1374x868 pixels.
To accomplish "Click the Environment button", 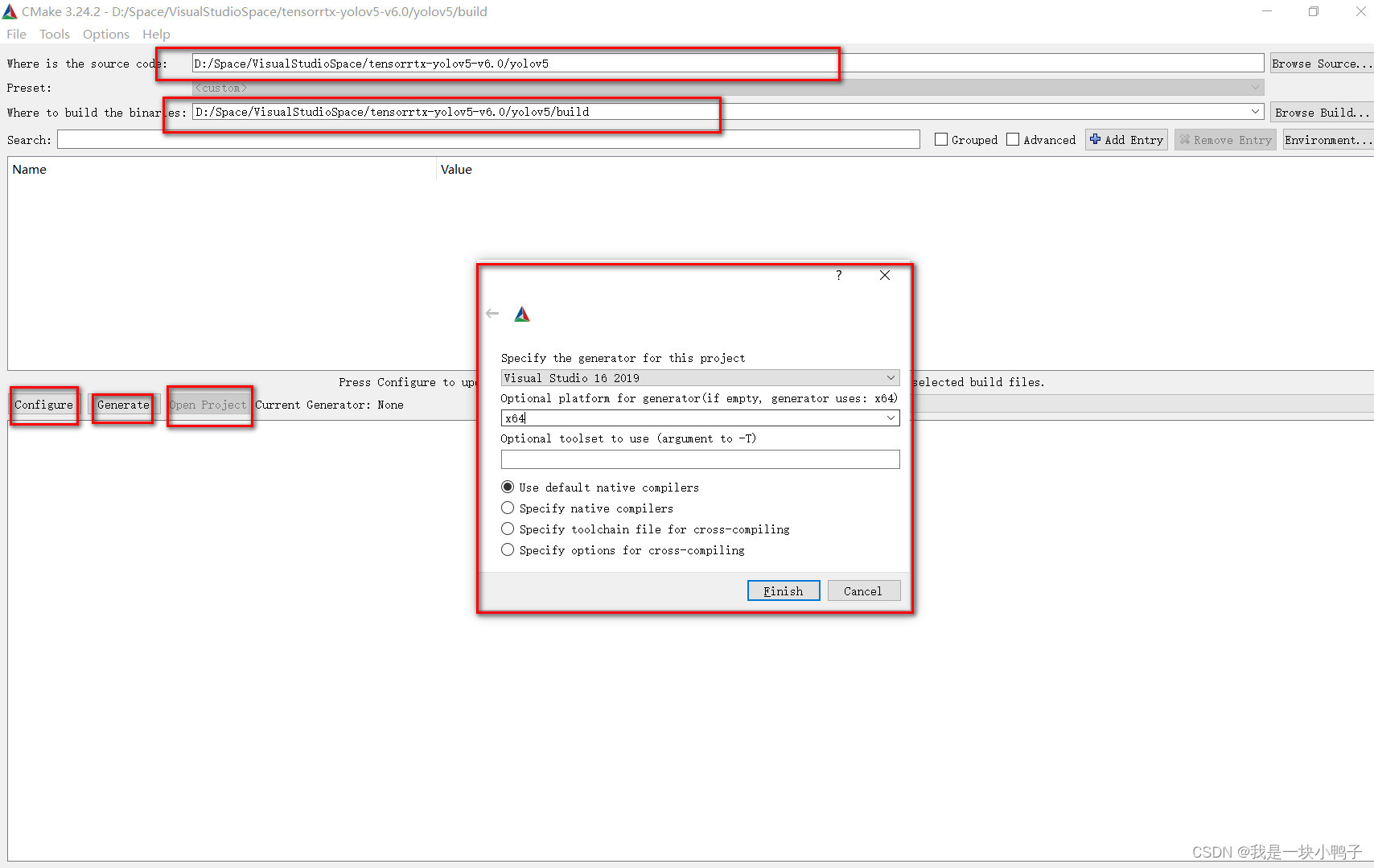I will (x=1328, y=140).
